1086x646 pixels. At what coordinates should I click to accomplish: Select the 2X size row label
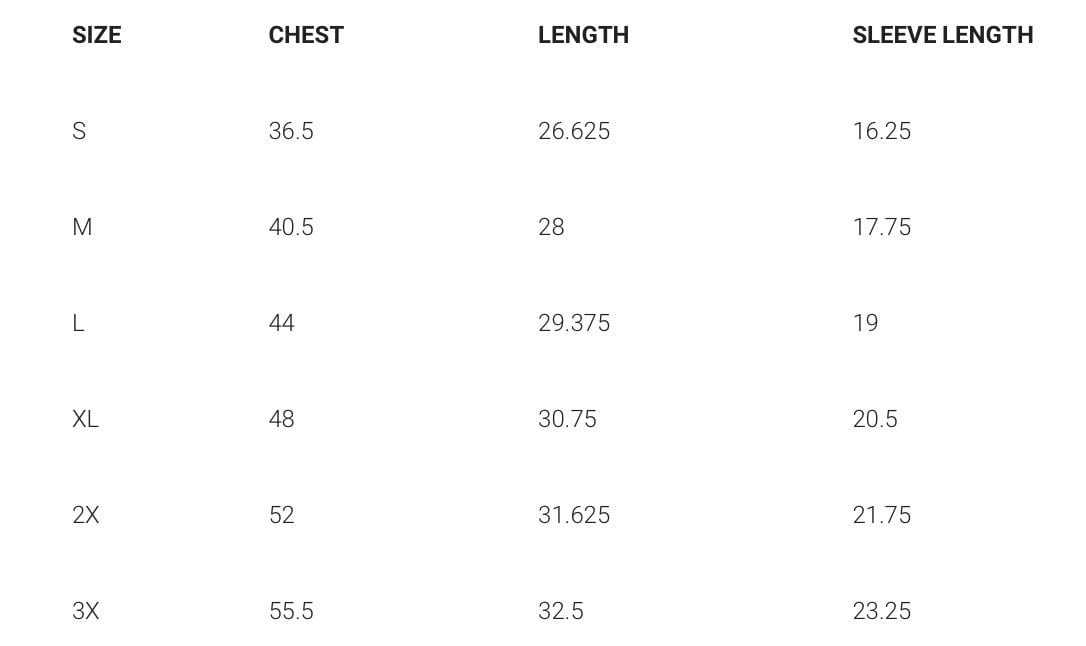point(86,515)
